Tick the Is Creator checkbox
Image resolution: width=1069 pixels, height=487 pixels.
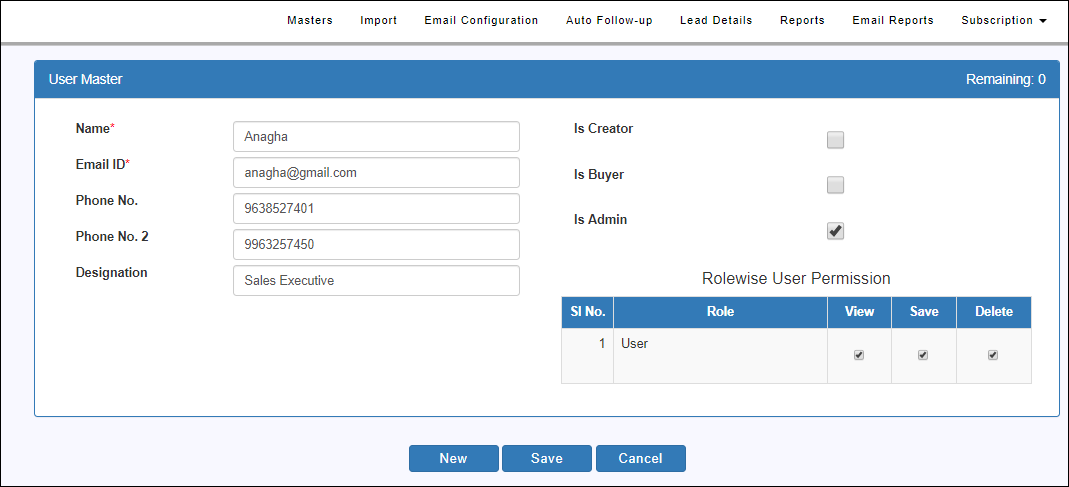(x=835, y=140)
